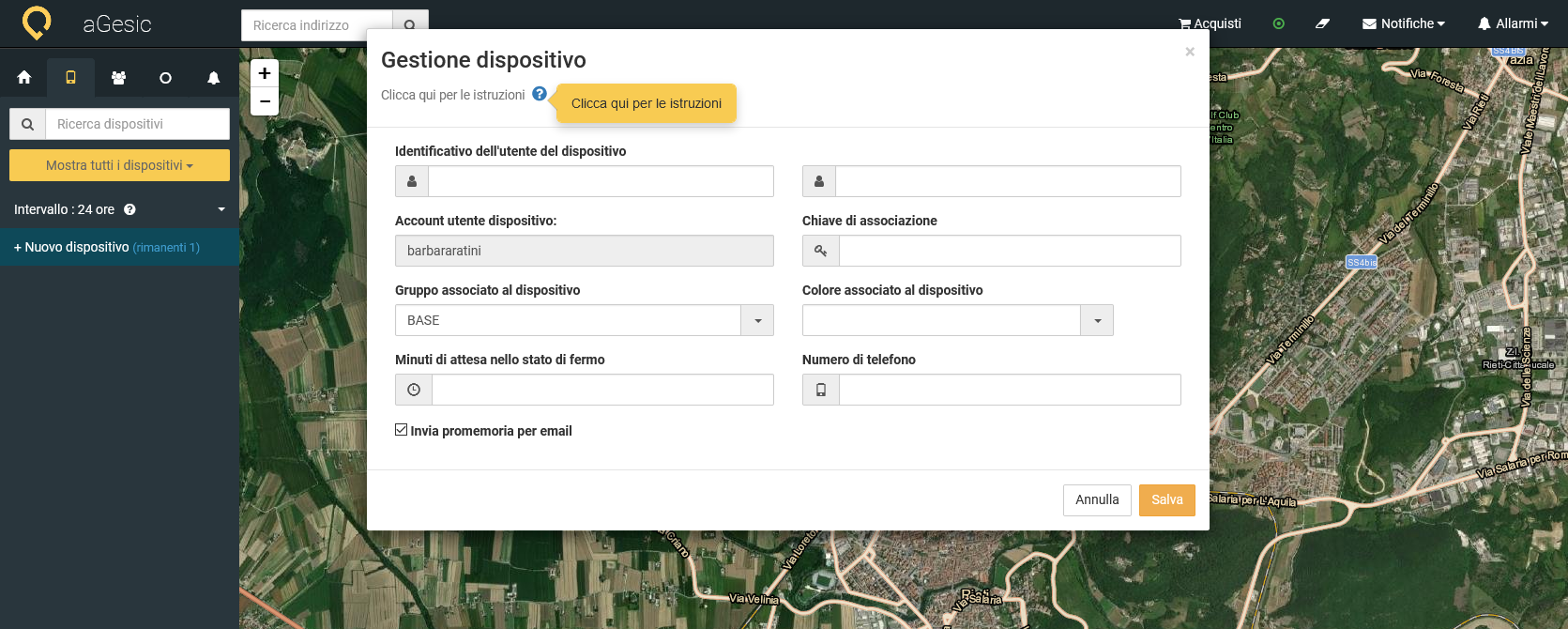Click the circle geofence icon tab
Image resolution: width=1568 pixels, height=629 pixels.
click(x=165, y=78)
